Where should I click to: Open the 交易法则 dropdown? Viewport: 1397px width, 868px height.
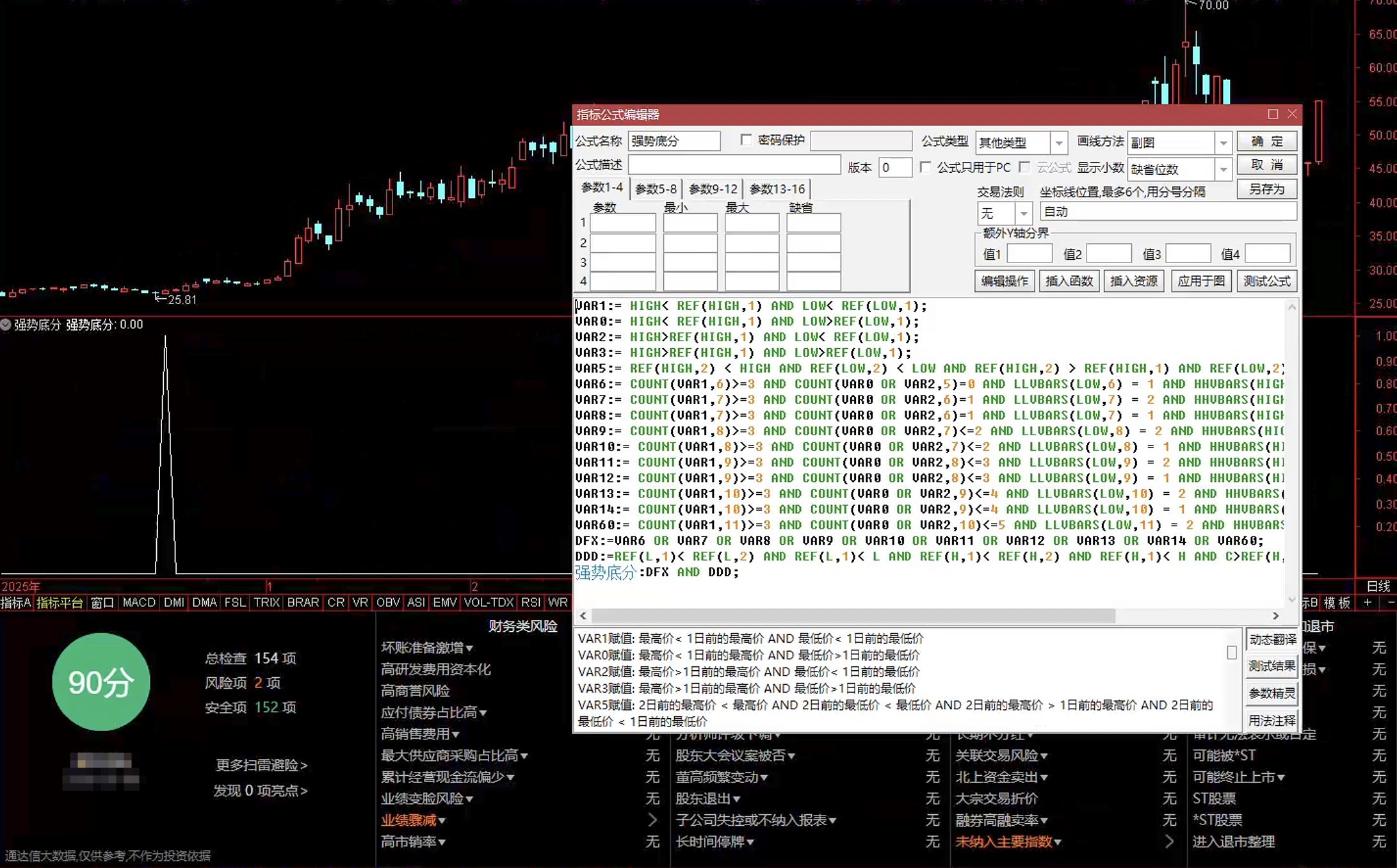1024,213
